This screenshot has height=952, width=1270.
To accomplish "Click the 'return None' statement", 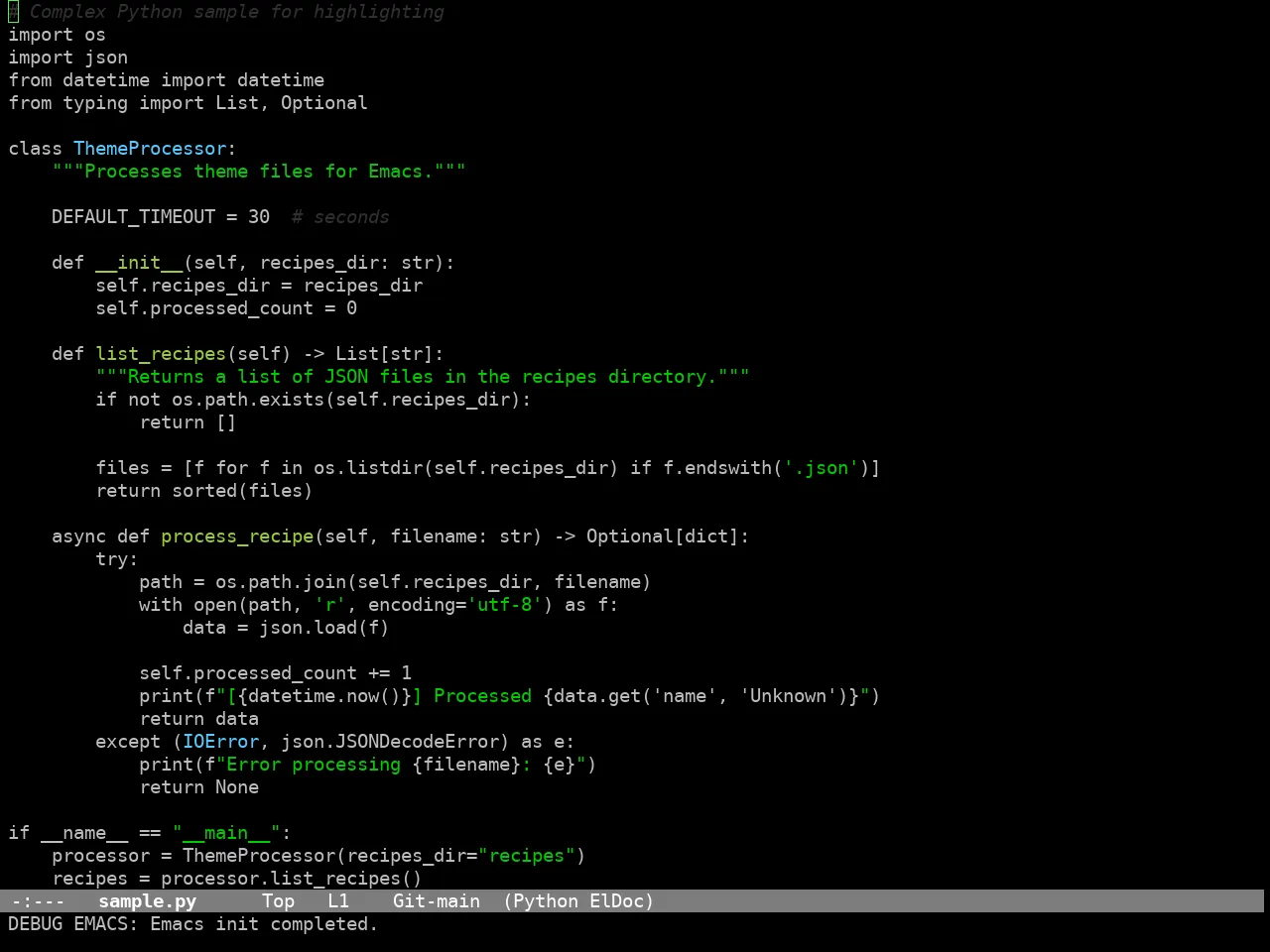I will point(198,787).
